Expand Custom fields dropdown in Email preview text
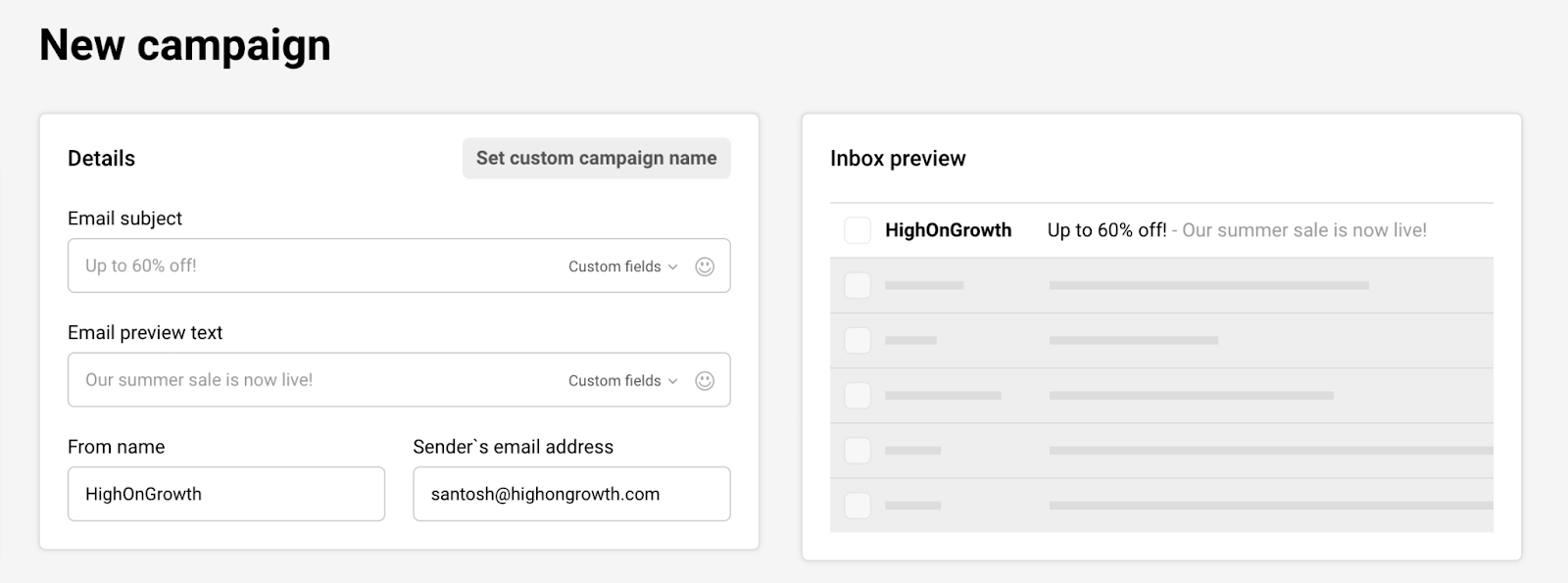1568x583 pixels. tap(623, 381)
